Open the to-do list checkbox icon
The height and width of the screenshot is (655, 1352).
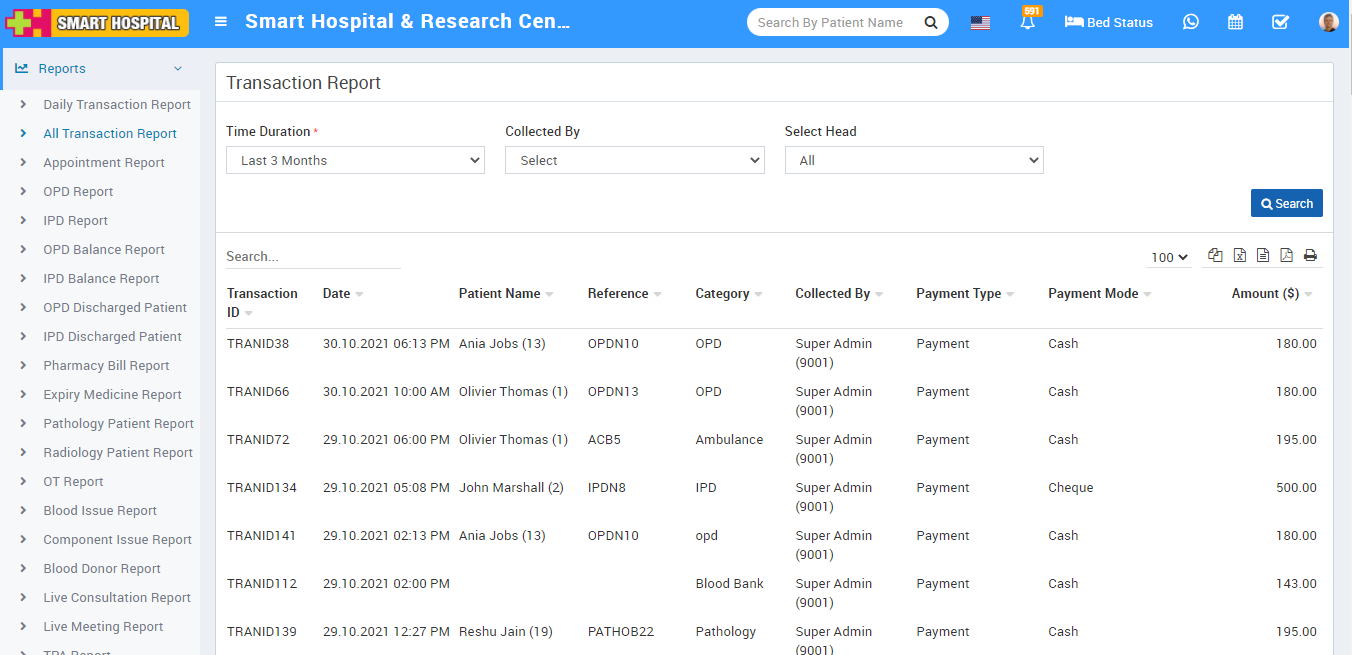coord(1280,21)
